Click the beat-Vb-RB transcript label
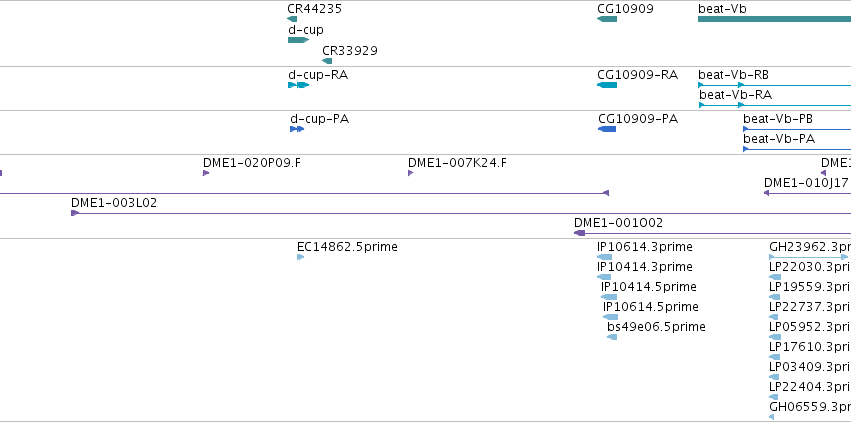Viewport: 851px width, 422px height. click(x=733, y=75)
